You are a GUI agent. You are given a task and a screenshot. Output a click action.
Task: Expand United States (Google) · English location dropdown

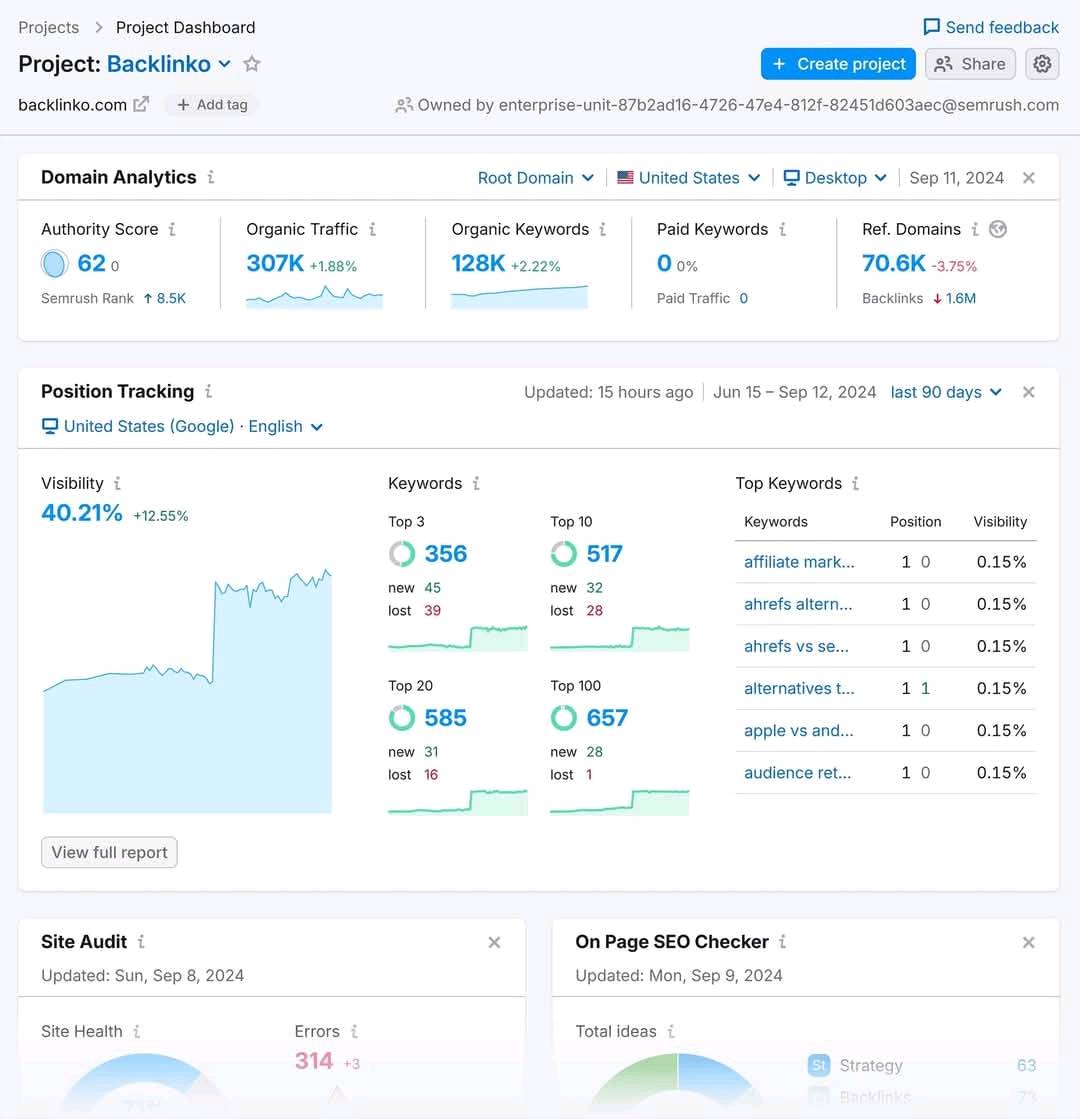[x=183, y=426]
